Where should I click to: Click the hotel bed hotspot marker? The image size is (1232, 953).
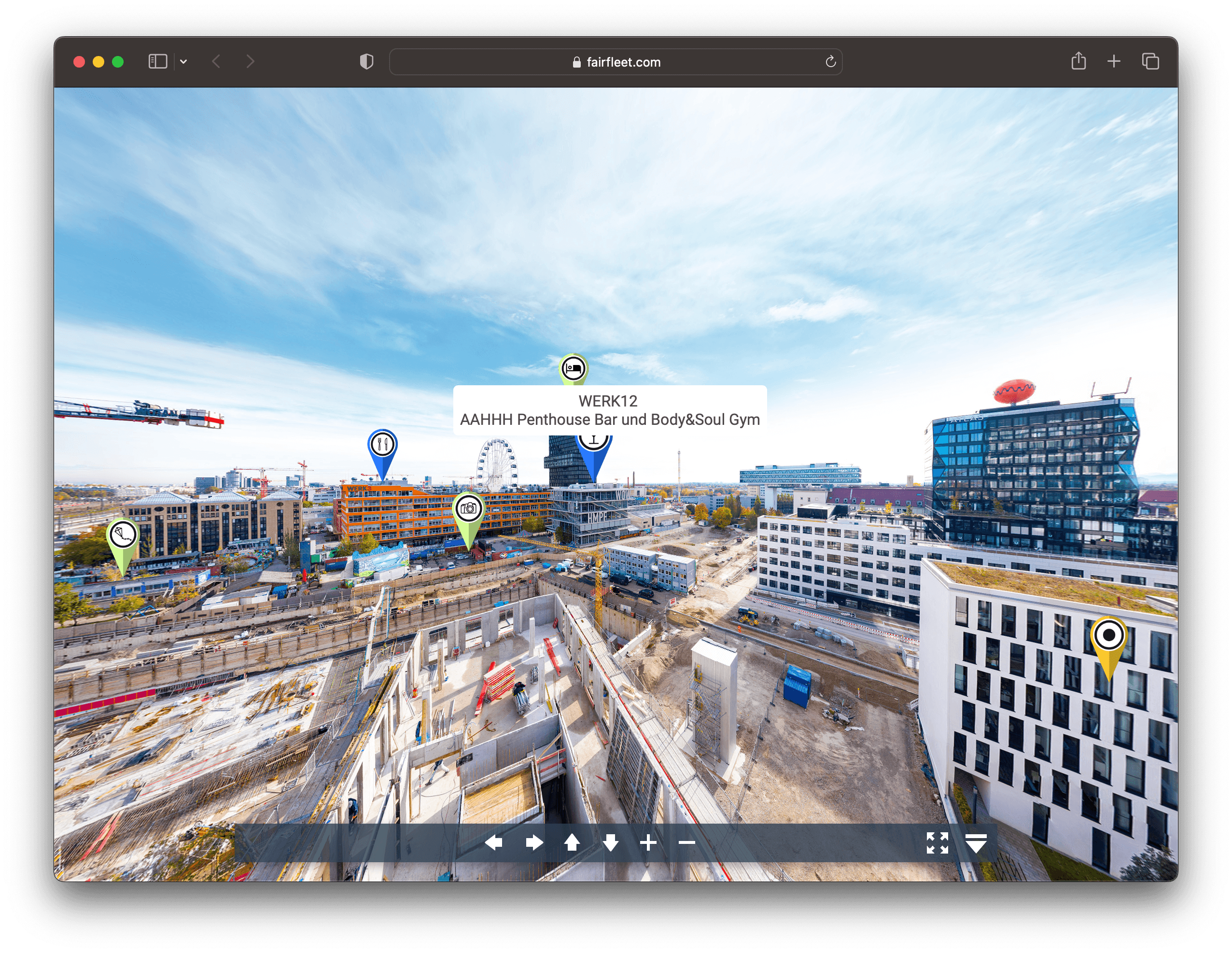coord(573,368)
